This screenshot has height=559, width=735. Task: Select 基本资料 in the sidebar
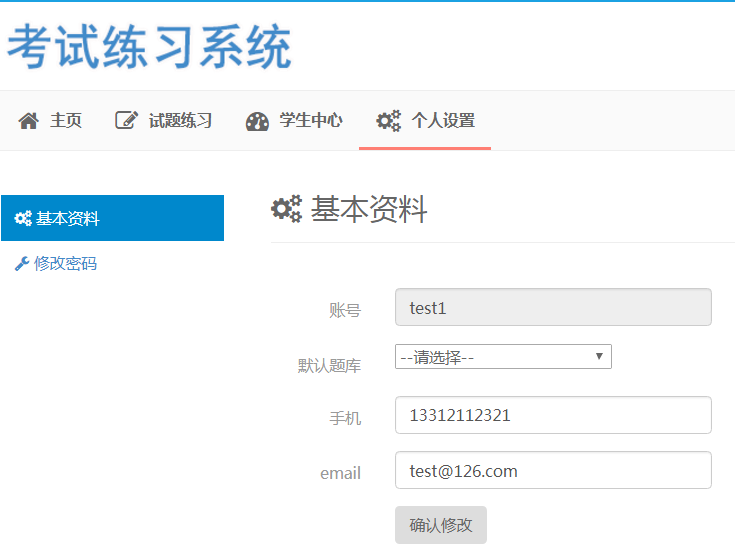point(112,218)
